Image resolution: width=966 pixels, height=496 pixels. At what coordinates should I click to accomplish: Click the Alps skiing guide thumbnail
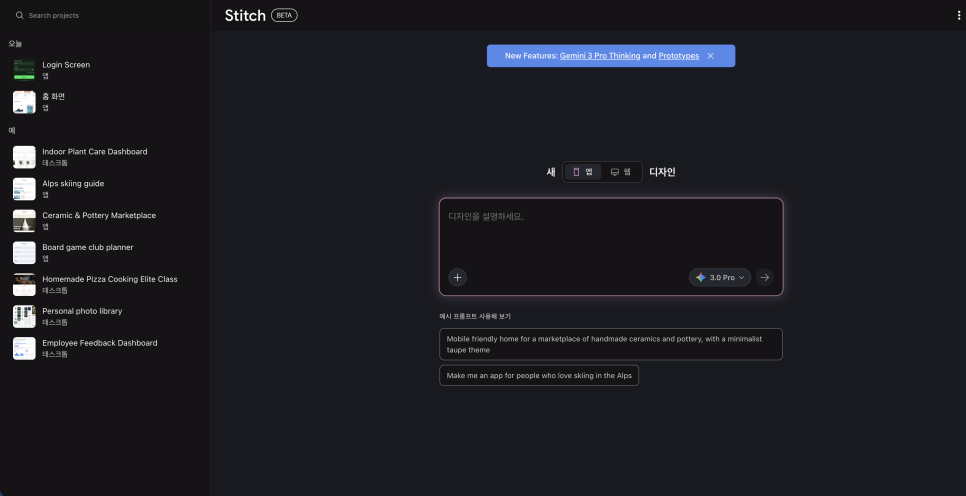[x=25, y=189]
